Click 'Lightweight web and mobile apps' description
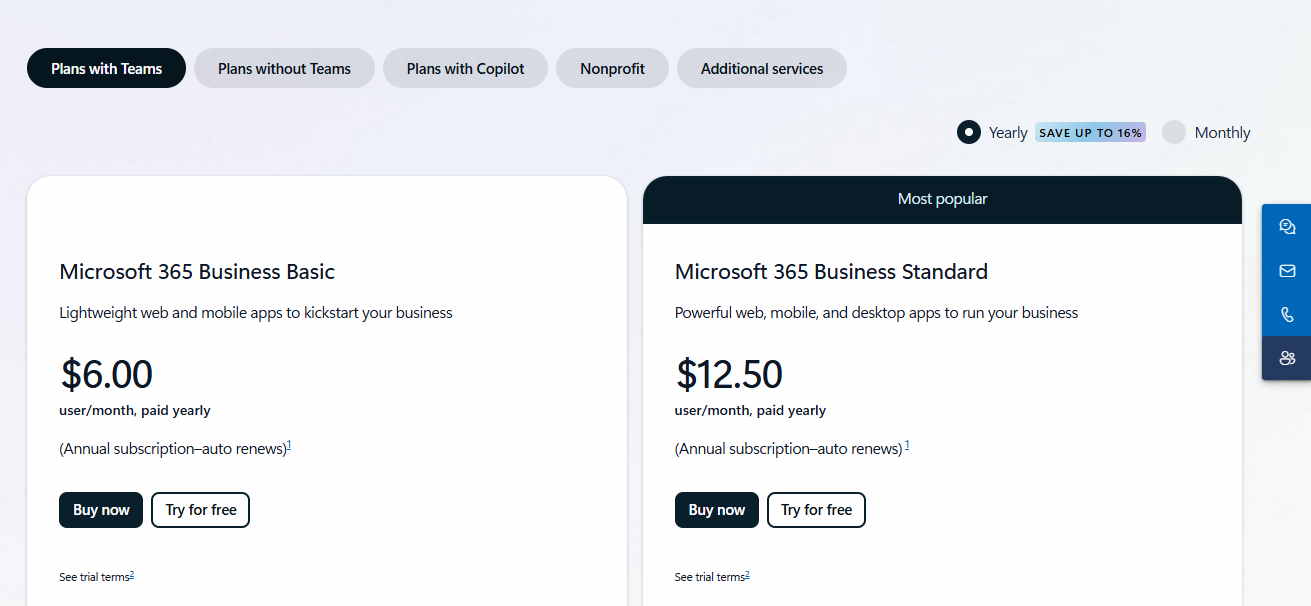Image resolution: width=1311 pixels, height=606 pixels. [x=256, y=313]
